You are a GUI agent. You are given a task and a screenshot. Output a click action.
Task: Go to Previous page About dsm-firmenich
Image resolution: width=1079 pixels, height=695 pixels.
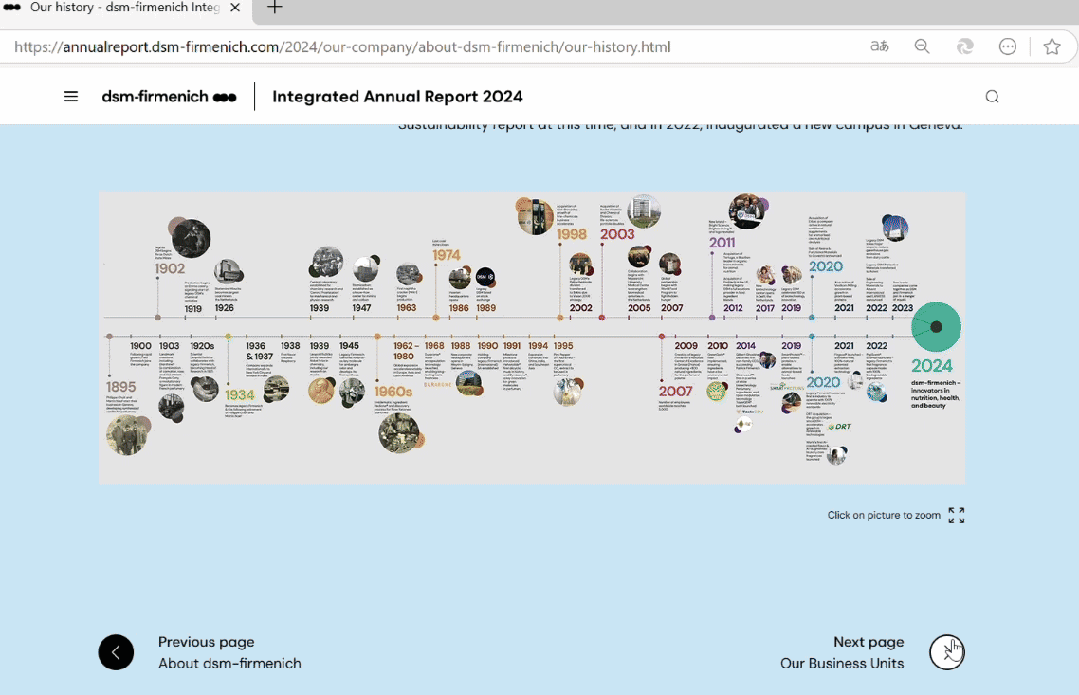229,652
